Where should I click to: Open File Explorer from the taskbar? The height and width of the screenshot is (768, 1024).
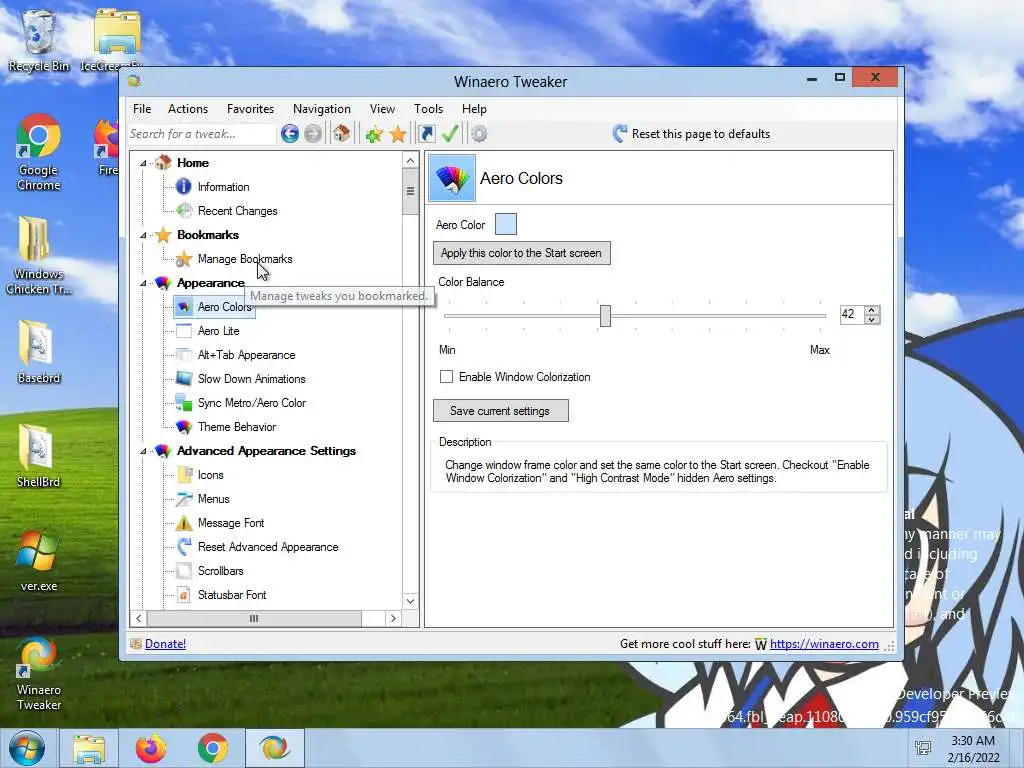click(89, 748)
